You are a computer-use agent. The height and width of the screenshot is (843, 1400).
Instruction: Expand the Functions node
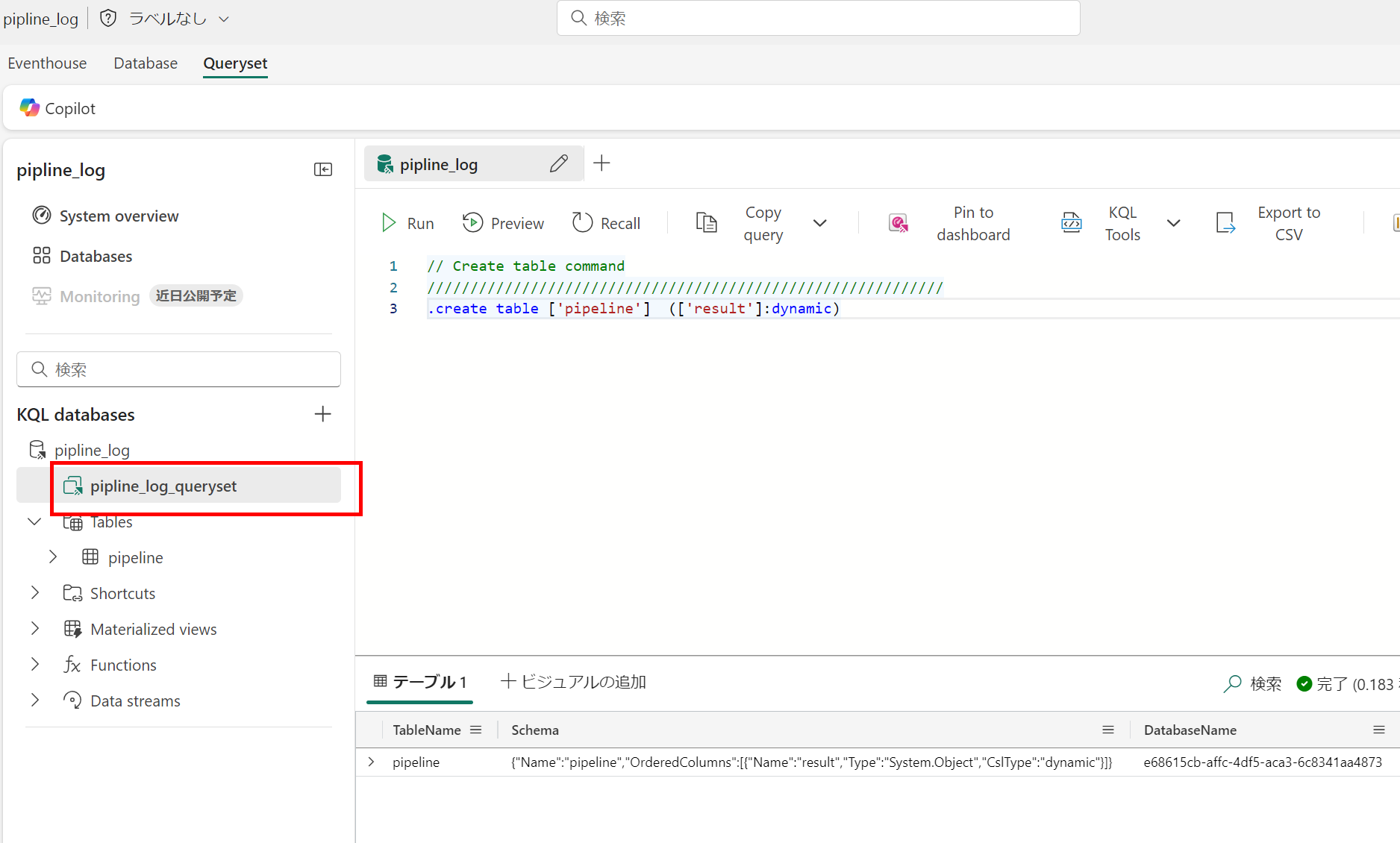pos(35,665)
